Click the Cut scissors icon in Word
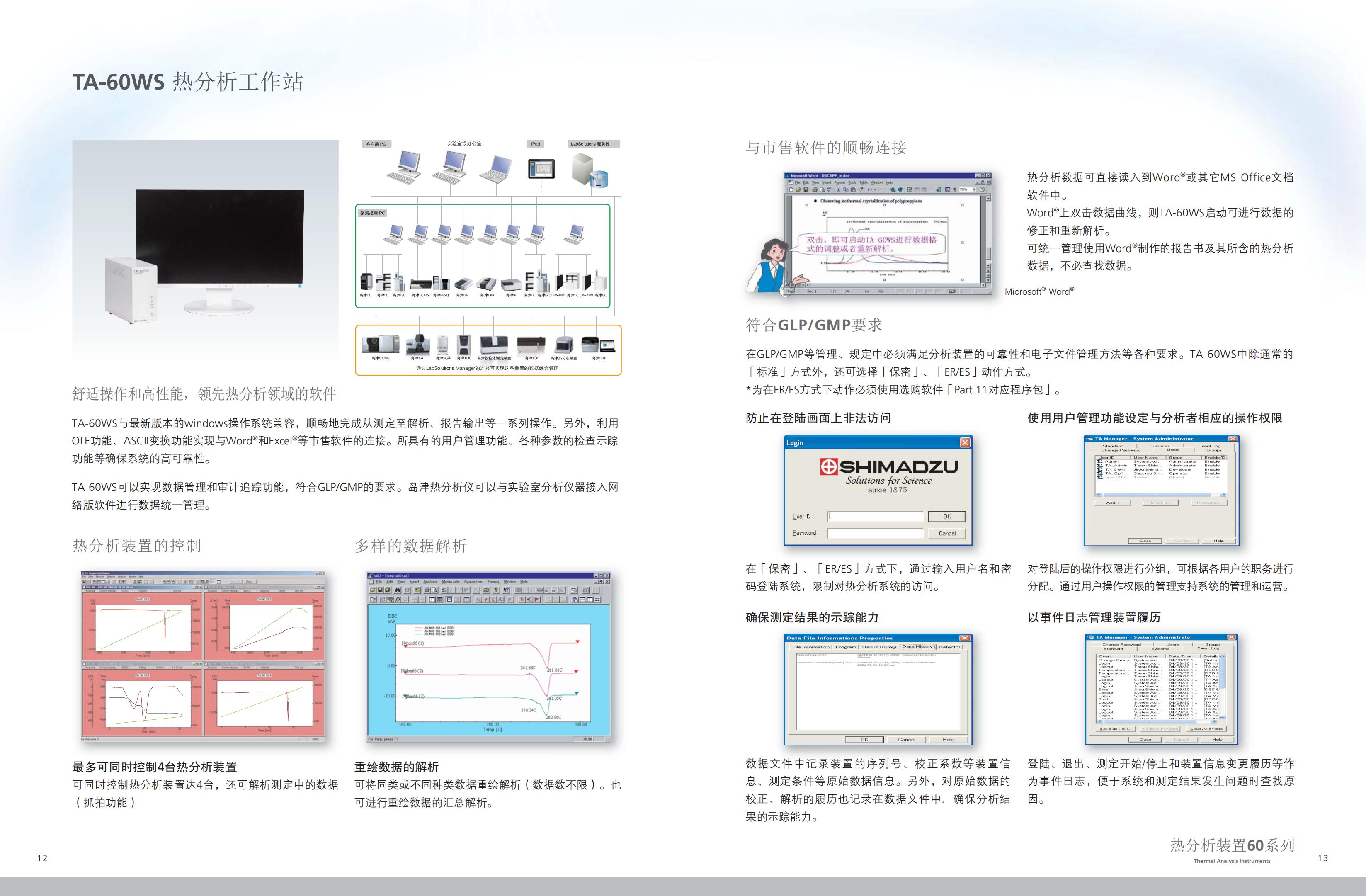The height and width of the screenshot is (896, 1366). pyautogui.click(x=839, y=190)
